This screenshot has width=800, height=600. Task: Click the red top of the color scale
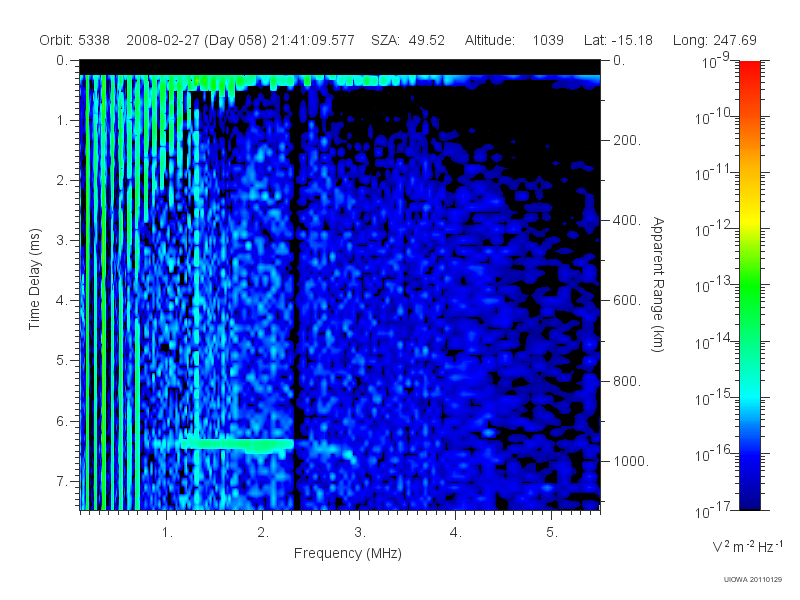[749, 71]
